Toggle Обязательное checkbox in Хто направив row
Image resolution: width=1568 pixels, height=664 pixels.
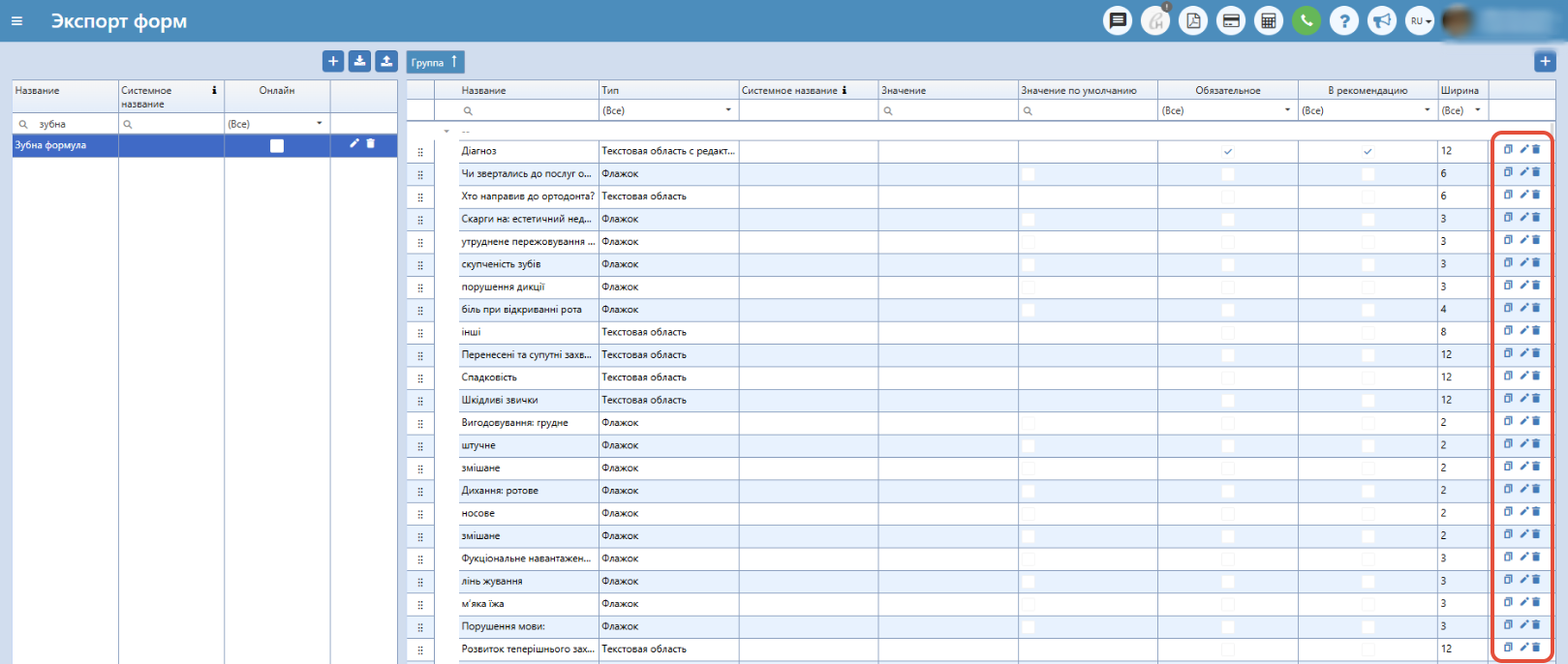coord(1228,196)
